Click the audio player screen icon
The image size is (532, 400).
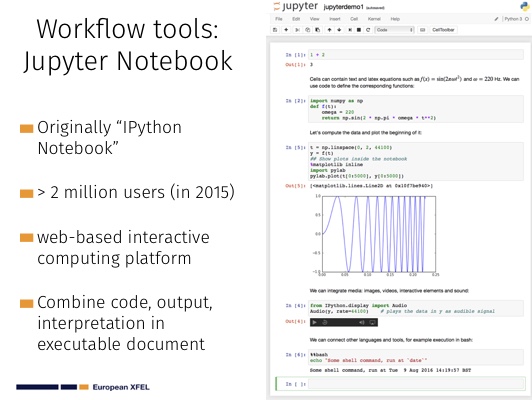point(372,322)
